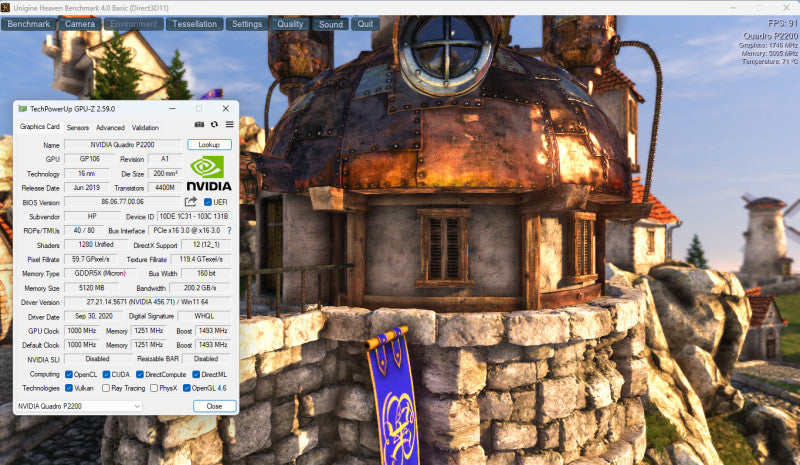Click the Device ID 10DE 1C31 value

[193, 216]
